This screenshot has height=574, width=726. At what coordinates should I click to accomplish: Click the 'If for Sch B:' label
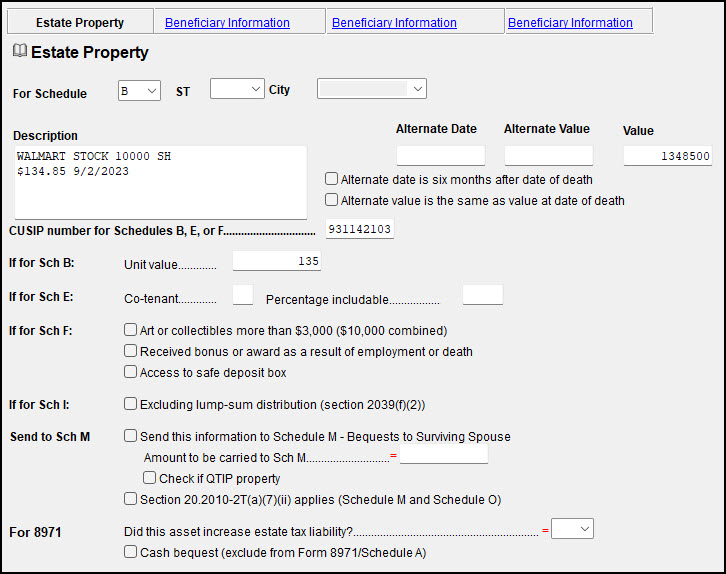pos(42,263)
